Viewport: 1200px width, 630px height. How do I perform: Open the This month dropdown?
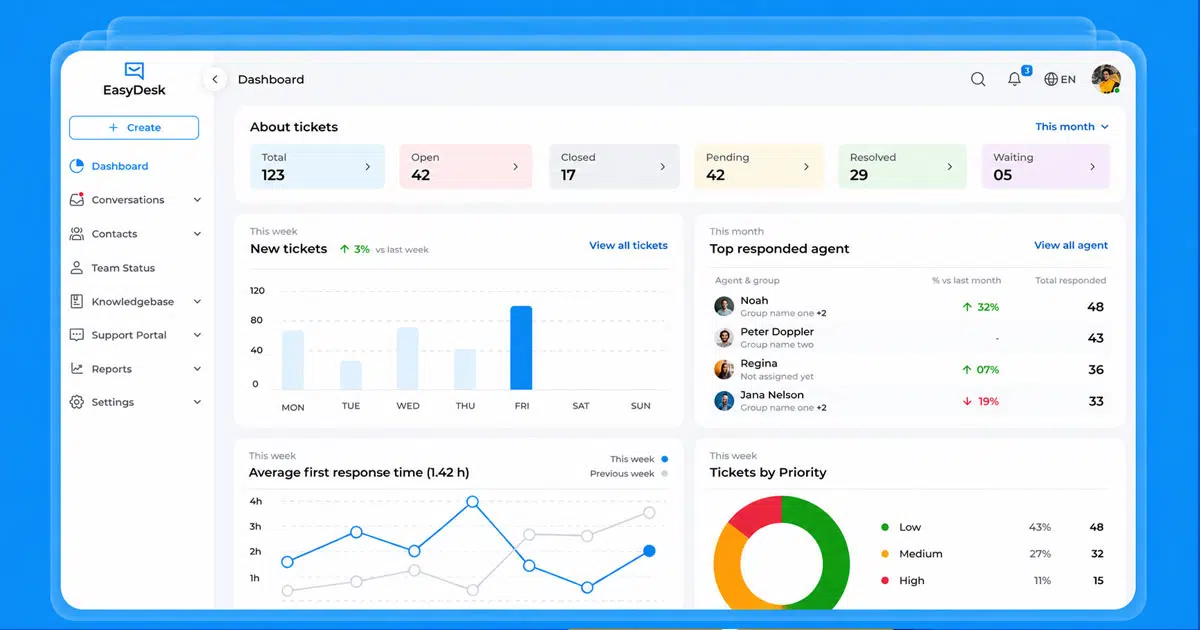(x=1072, y=127)
